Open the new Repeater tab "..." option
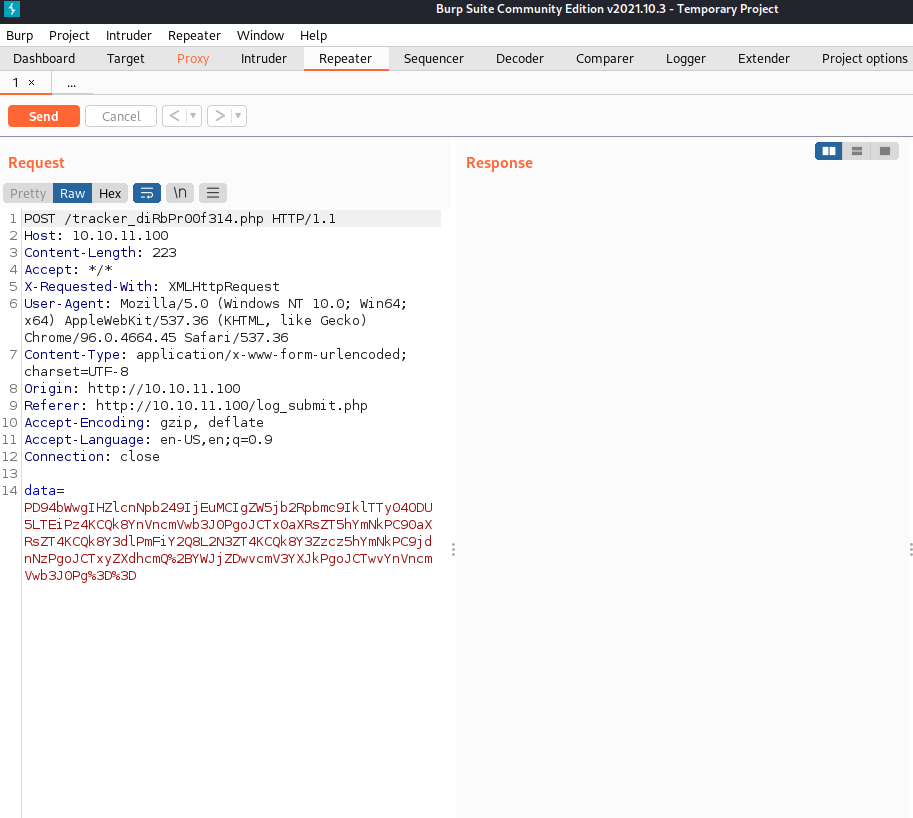 (x=71, y=83)
